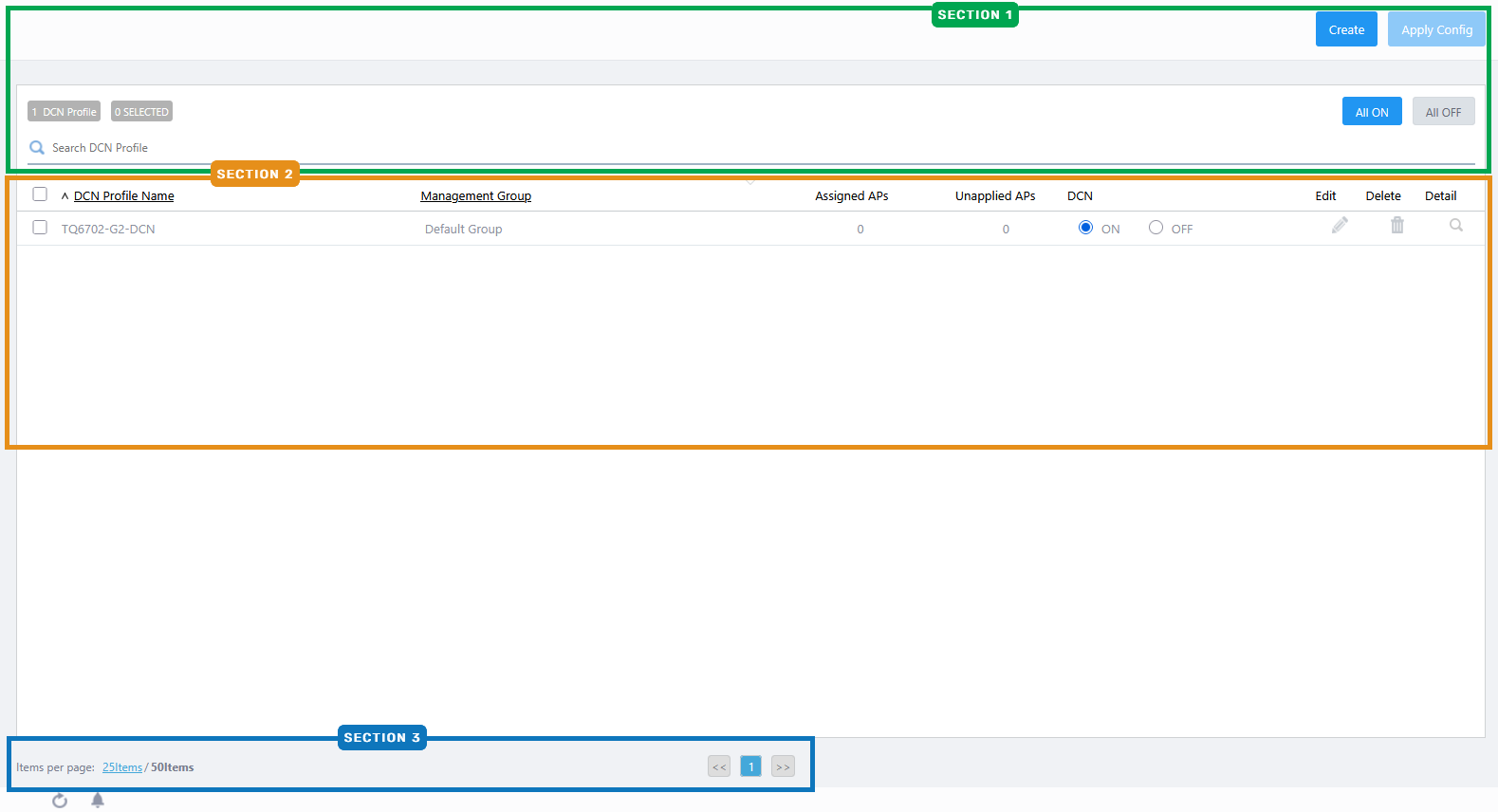Screen dimensions: 1498x812
Task: Turn all DCN profiles on with All ON
Action: (x=1371, y=112)
